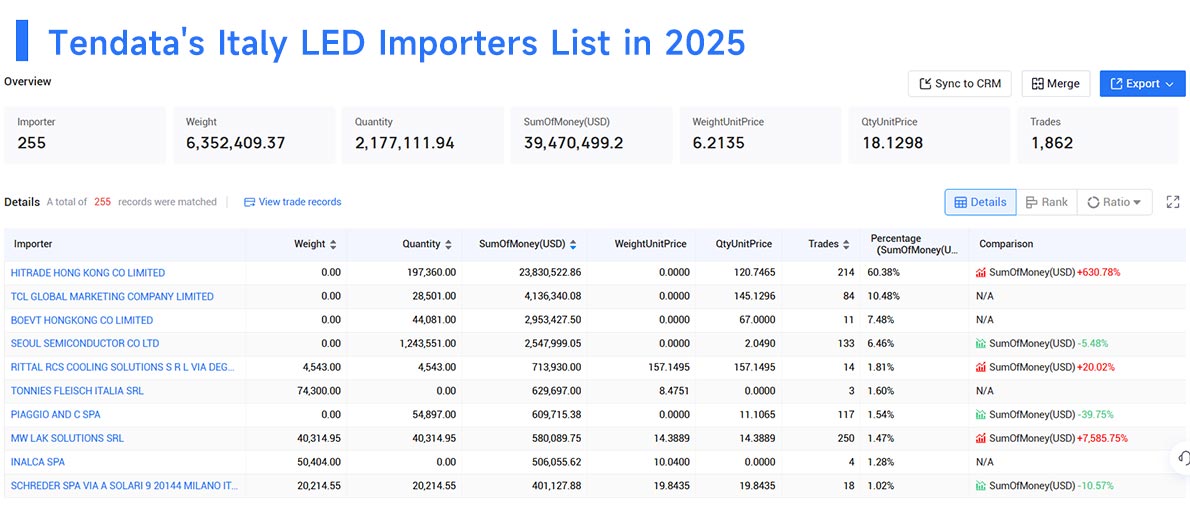The width and height of the screenshot is (1190, 510).
Task: Click the floating support headset icon
Action: tap(1183, 458)
